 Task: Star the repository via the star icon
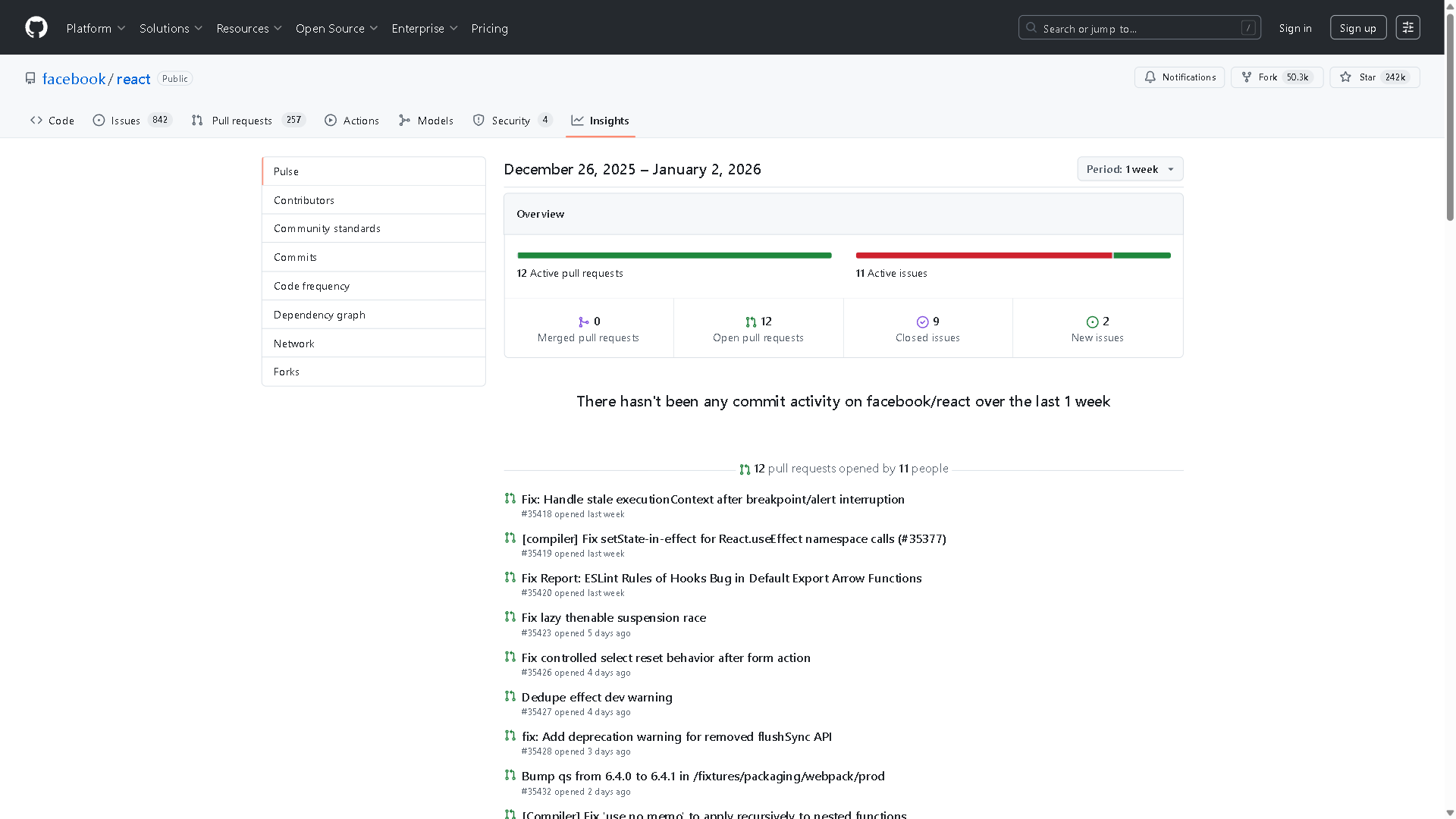(1345, 77)
